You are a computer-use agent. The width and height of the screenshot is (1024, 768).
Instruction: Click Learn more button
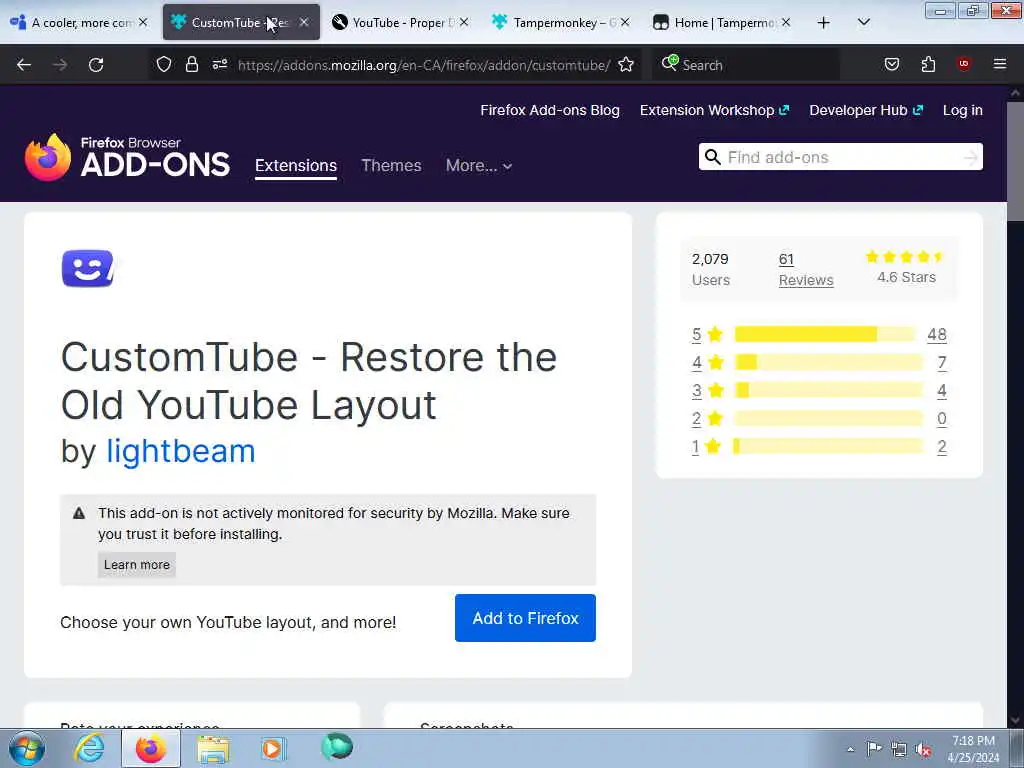click(x=136, y=565)
